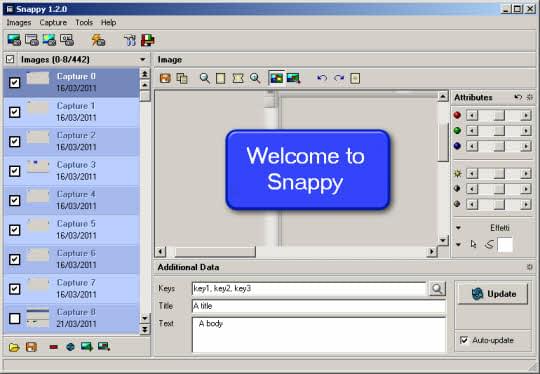Image resolution: width=540 pixels, height=374 pixels.
Task: Expand arrow next to the pointer tool
Action: [x=458, y=245]
